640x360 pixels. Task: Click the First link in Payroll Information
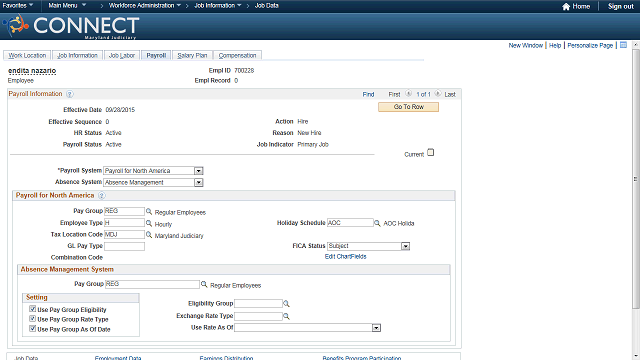point(394,94)
